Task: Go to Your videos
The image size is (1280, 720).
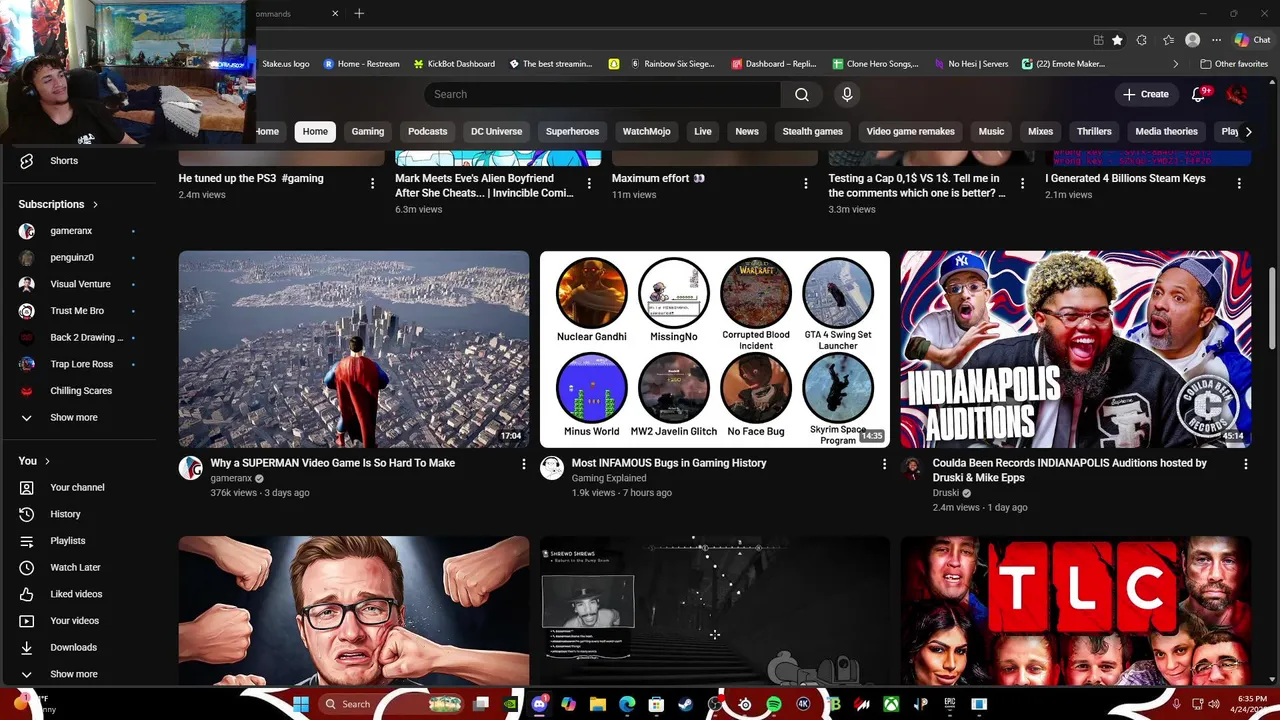Action: pyautogui.click(x=74, y=621)
